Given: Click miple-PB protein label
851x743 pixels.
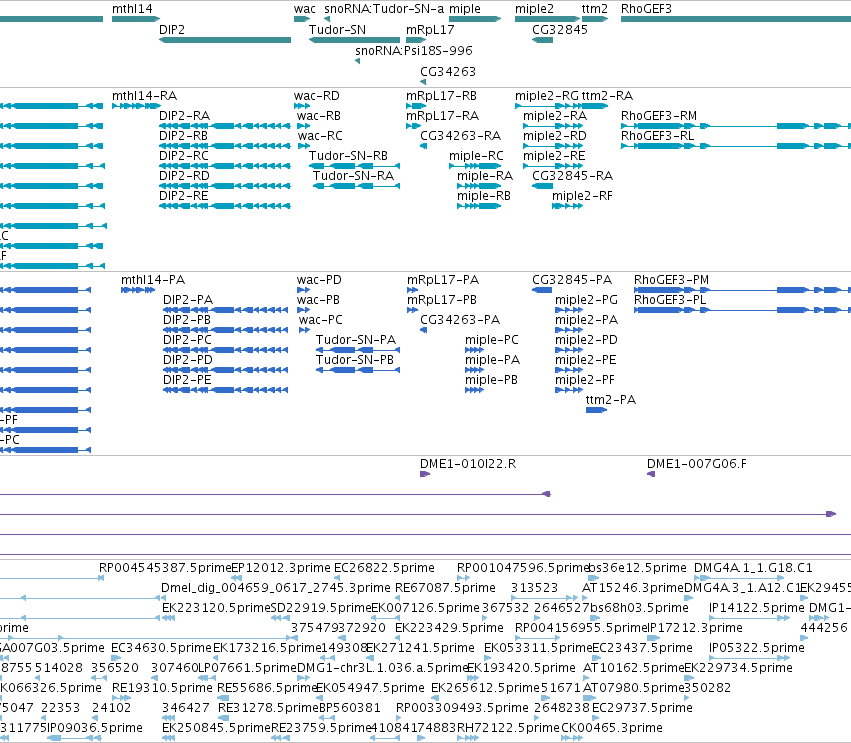Looking at the screenshot, I should (x=491, y=380).
